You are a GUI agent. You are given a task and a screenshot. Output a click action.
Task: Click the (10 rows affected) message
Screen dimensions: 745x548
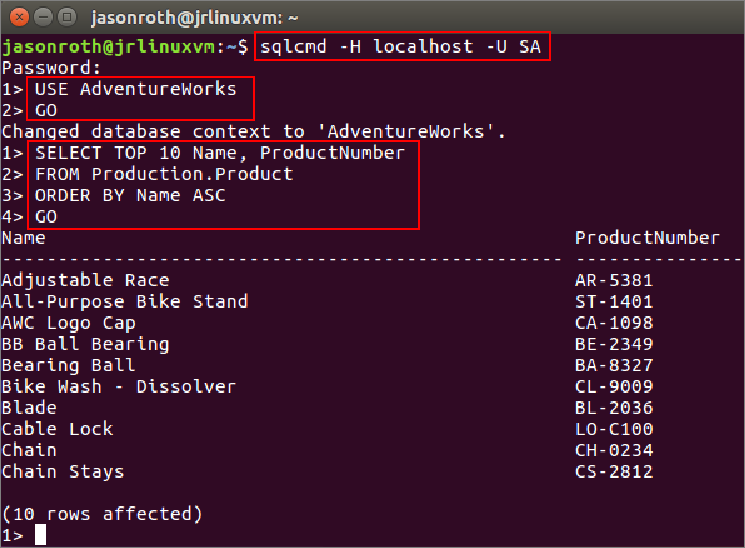(x=102, y=514)
